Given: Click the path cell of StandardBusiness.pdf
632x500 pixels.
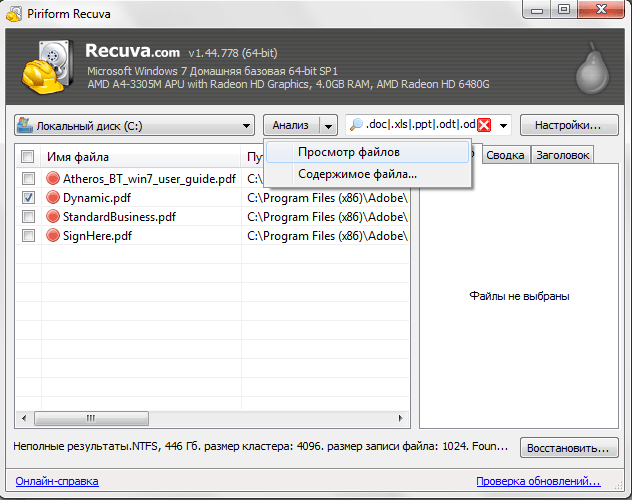Looking at the screenshot, I should (x=327, y=217).
